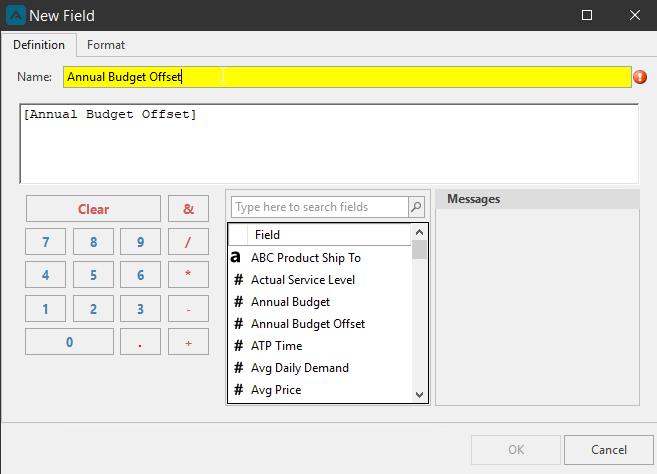657x474 pixels.
Task: Click the field list scroll down arrow
Action: tap(419, 395)
